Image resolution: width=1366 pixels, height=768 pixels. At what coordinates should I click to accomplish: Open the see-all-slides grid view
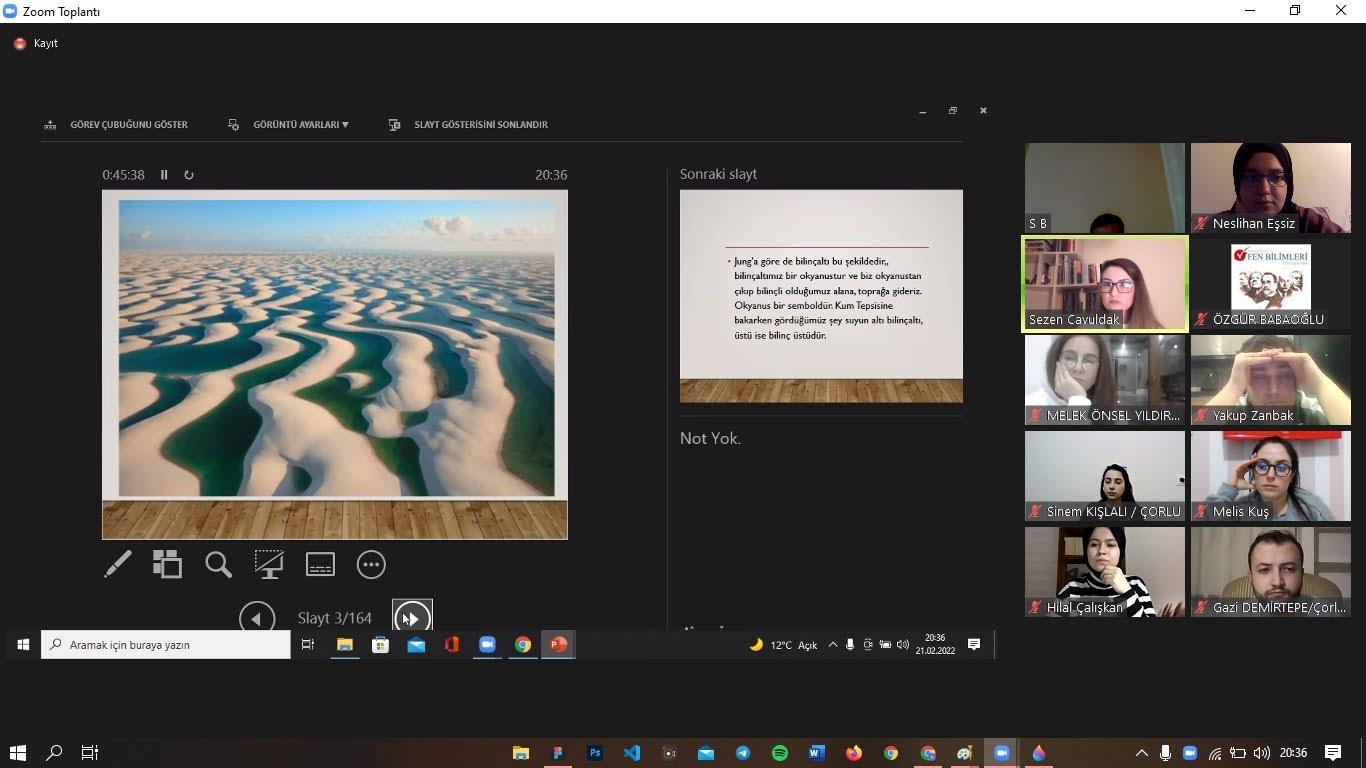tap(167, 565)
